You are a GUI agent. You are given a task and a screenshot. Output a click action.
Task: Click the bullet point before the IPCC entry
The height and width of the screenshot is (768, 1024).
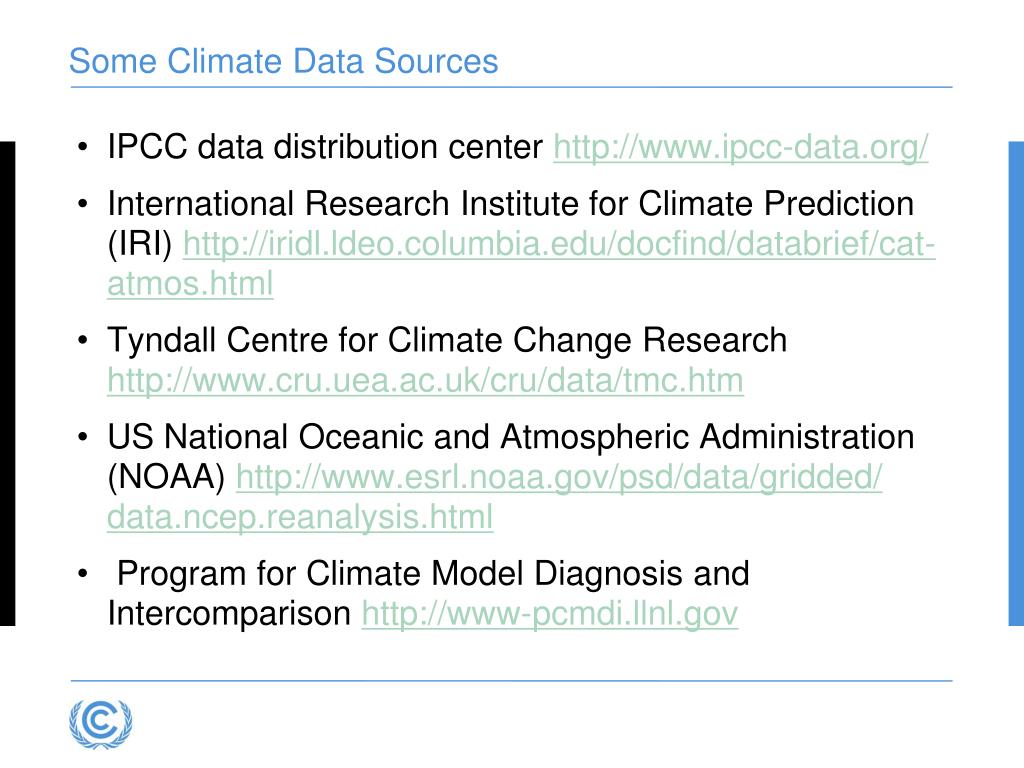[x=82, y=147]
